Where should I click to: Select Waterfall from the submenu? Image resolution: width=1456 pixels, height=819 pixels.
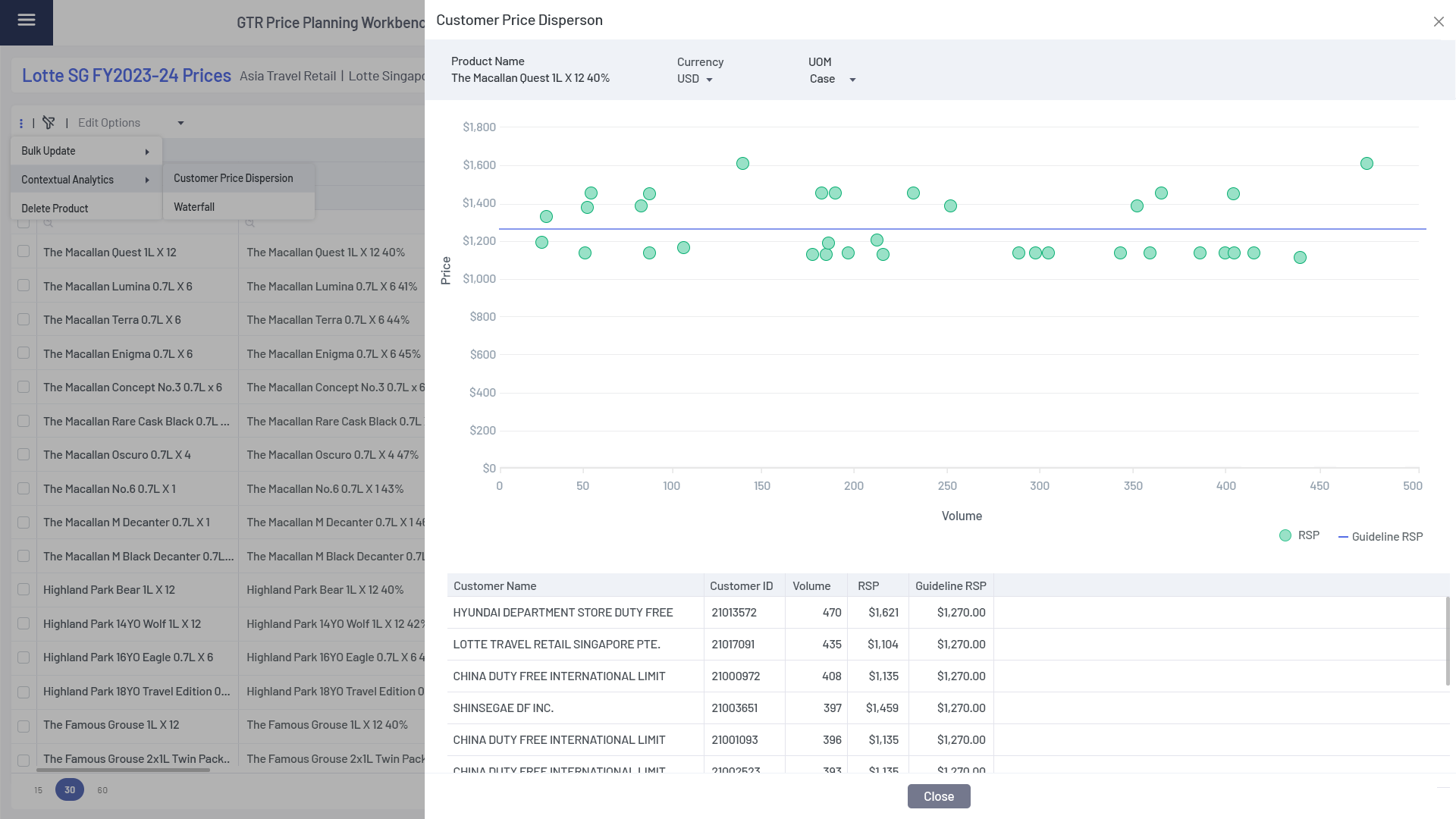(194, 207)
